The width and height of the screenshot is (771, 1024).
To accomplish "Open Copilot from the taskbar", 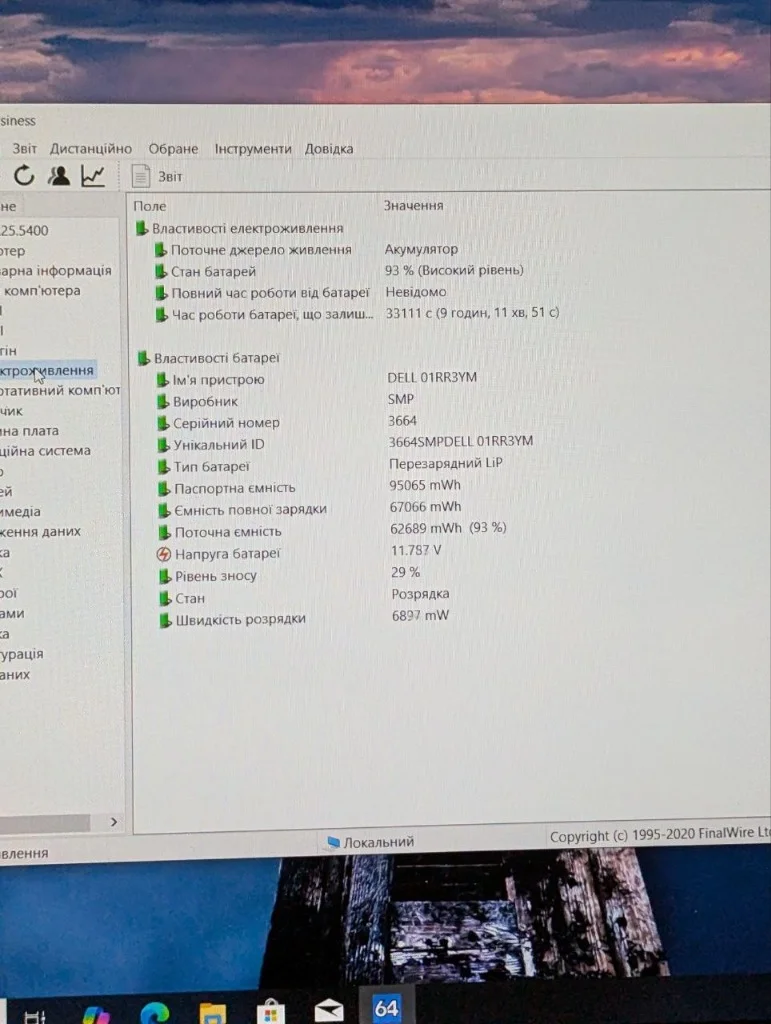I will pyautogui.click(x=97, y=1014).
